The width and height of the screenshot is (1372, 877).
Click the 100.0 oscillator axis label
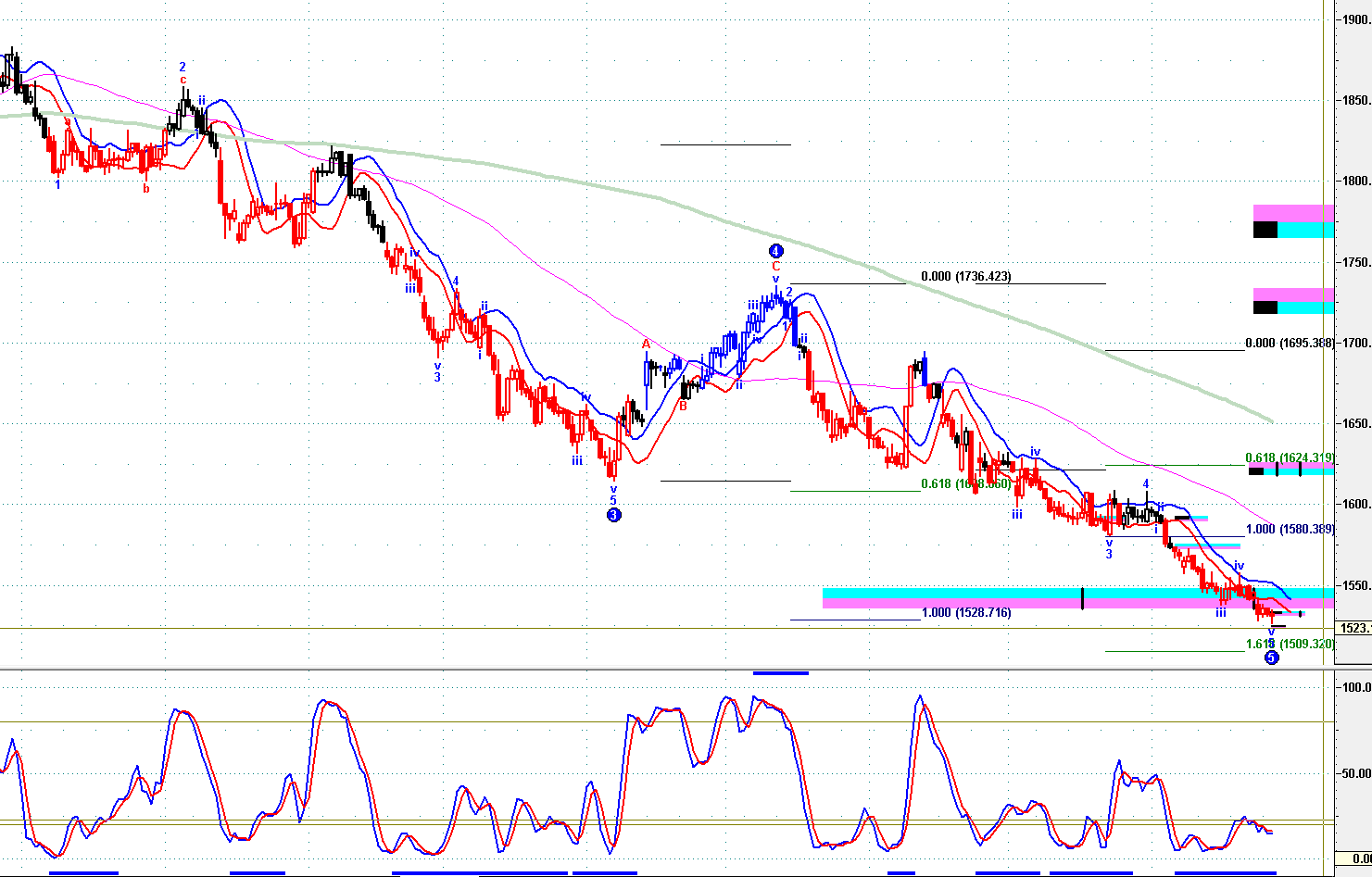pos(1357,687)
